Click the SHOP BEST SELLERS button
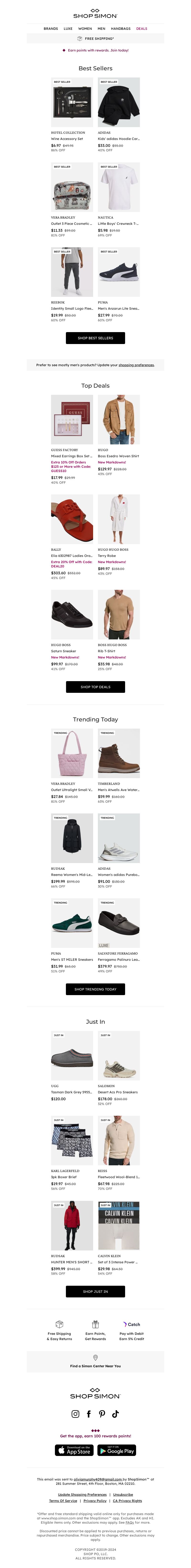191x1568 pixels. (x=95, y=338)
